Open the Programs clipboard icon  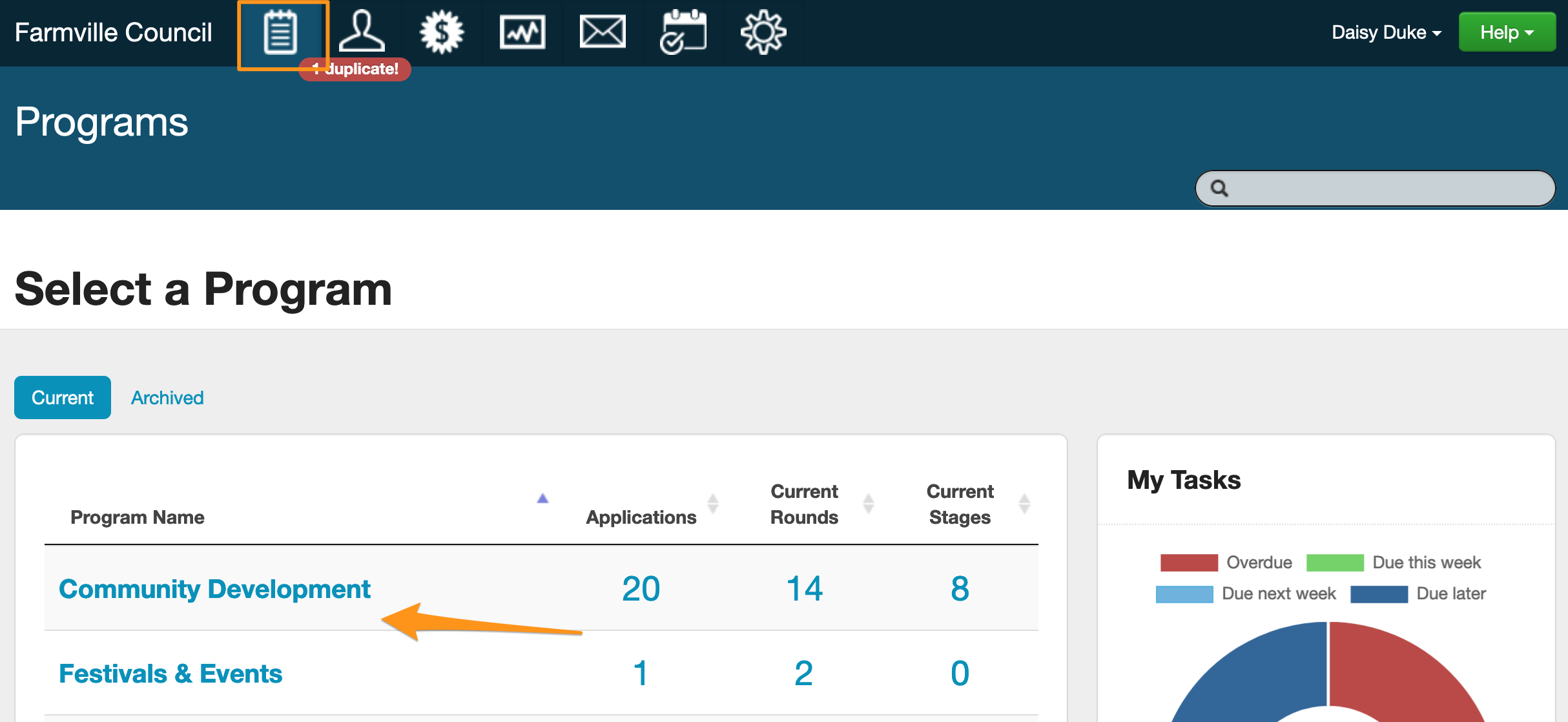281,32
